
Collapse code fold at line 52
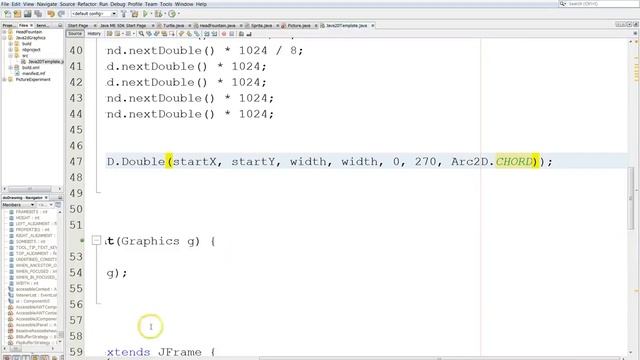[96, 240]
